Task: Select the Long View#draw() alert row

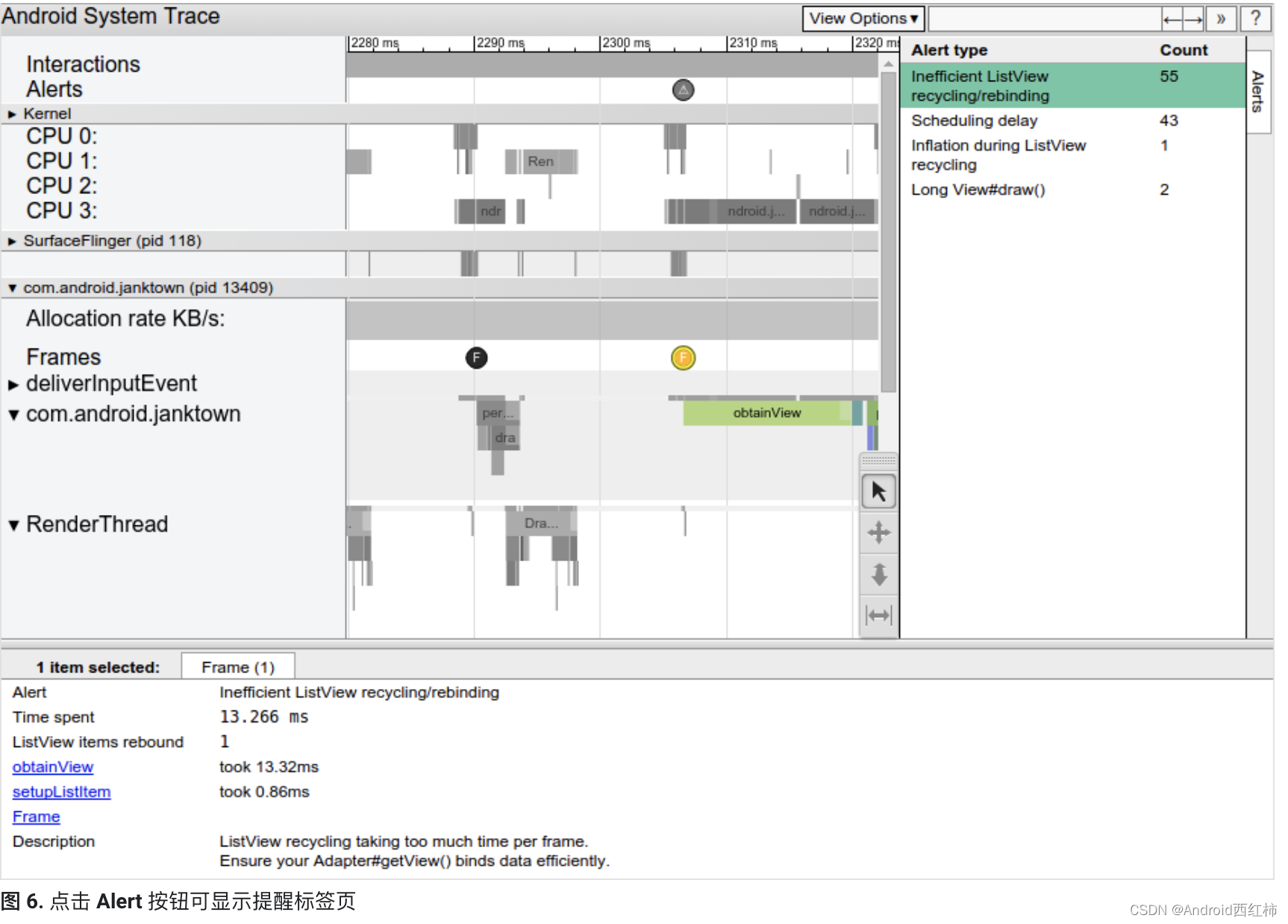Action: tap(1072, 190)
